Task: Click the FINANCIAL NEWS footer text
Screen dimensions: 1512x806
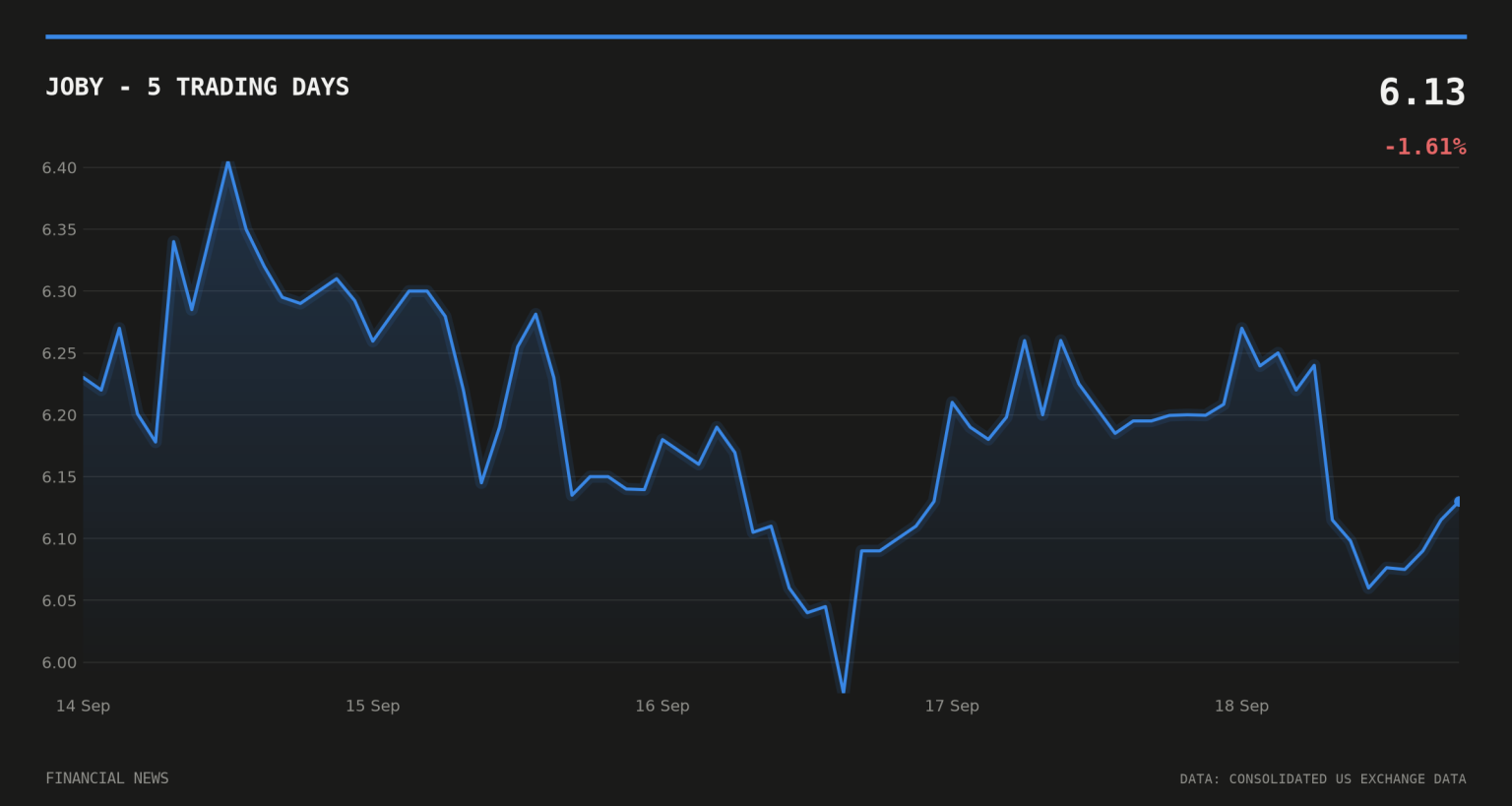Action: (x=107, y=778)
